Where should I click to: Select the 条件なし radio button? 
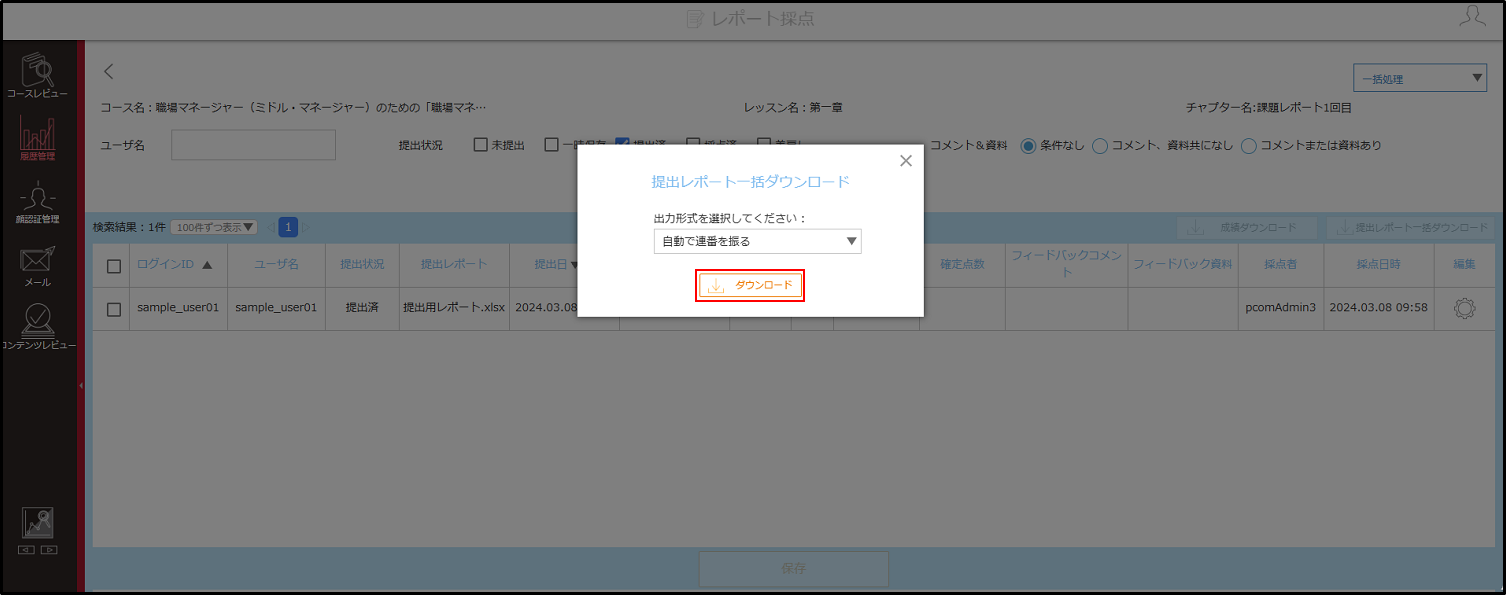1027,146
